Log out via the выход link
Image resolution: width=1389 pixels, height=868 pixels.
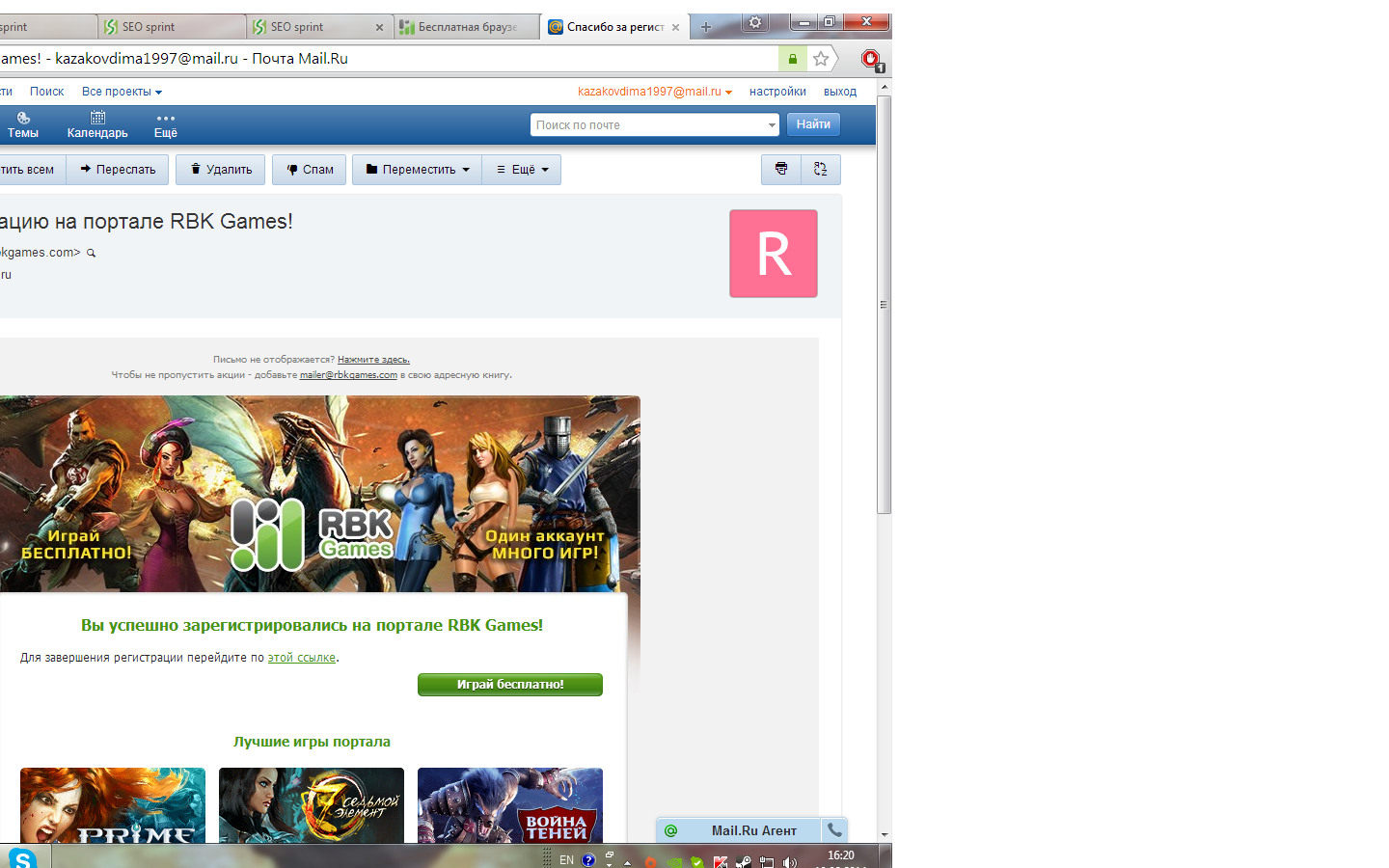point(840,92)
